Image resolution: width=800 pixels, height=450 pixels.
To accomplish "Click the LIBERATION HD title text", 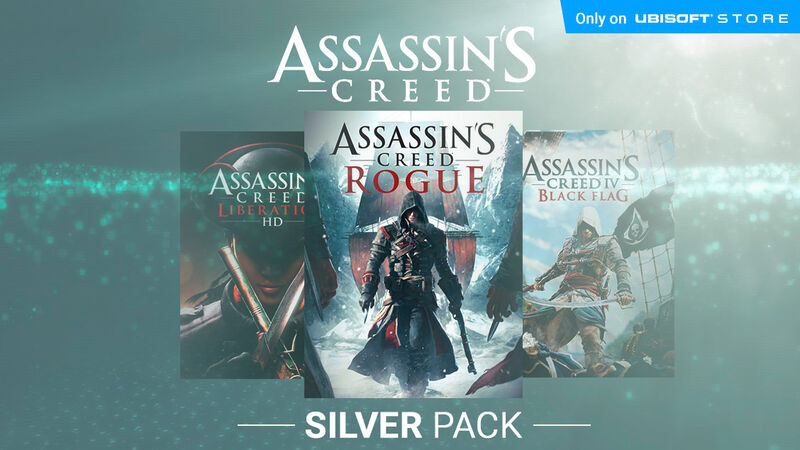I will [262, 215].
